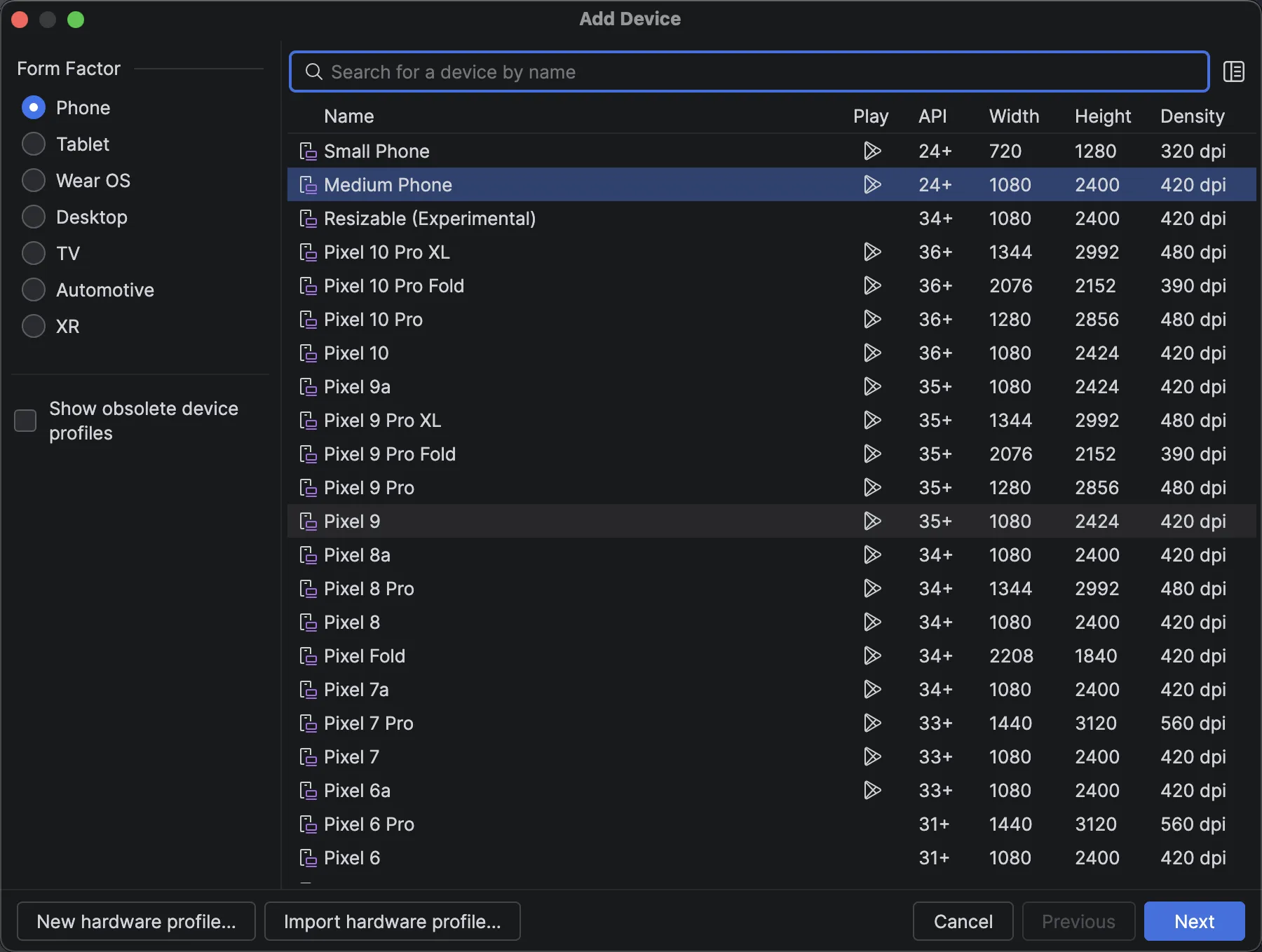
Task: Click Play Store icon for Pixel 10
Action: tap(872, 353)
